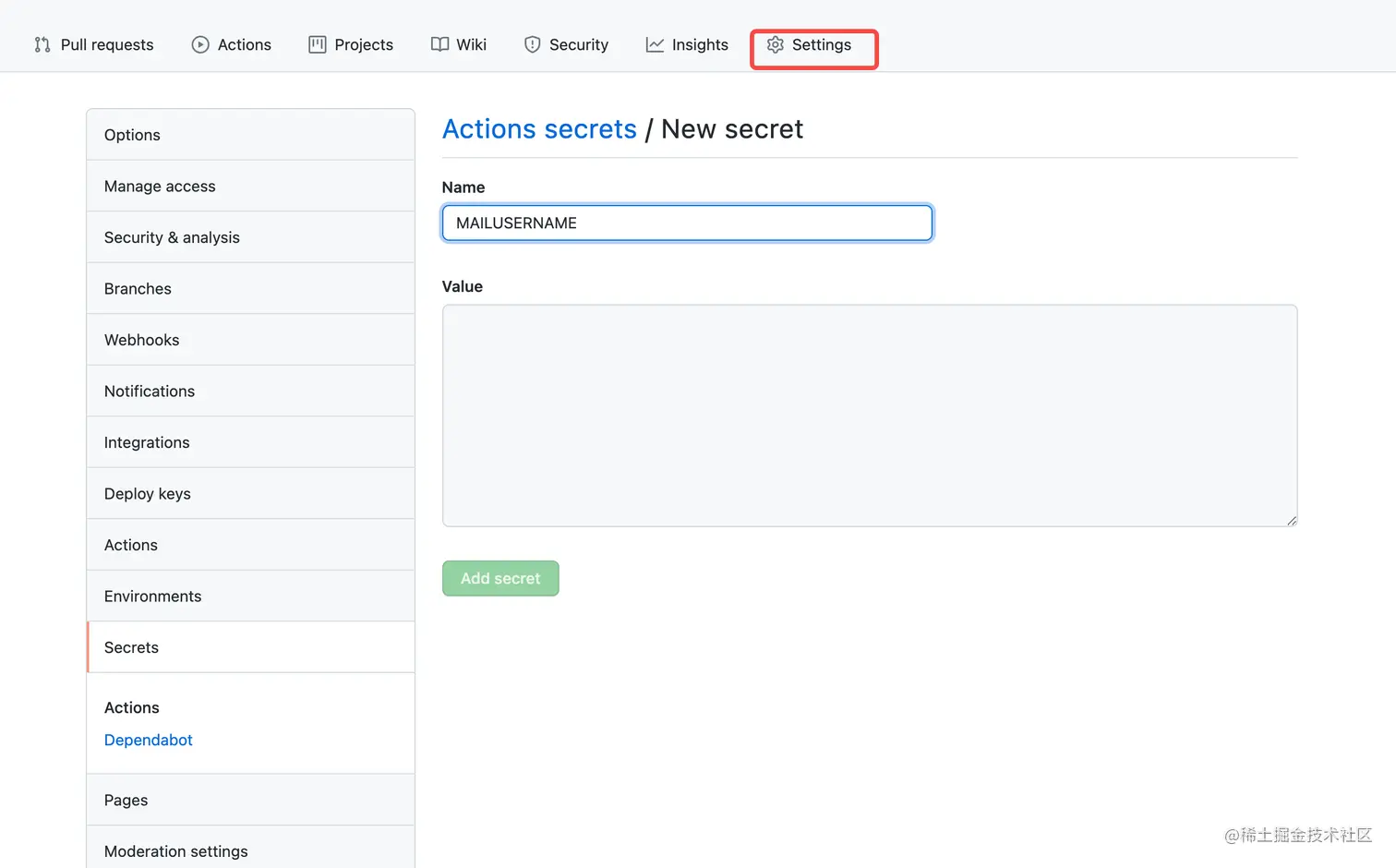Image resolution: width=1396 pixels, height=868 pixels.
Task: Open the Actions item above Environments
Action: click(250, 545)
